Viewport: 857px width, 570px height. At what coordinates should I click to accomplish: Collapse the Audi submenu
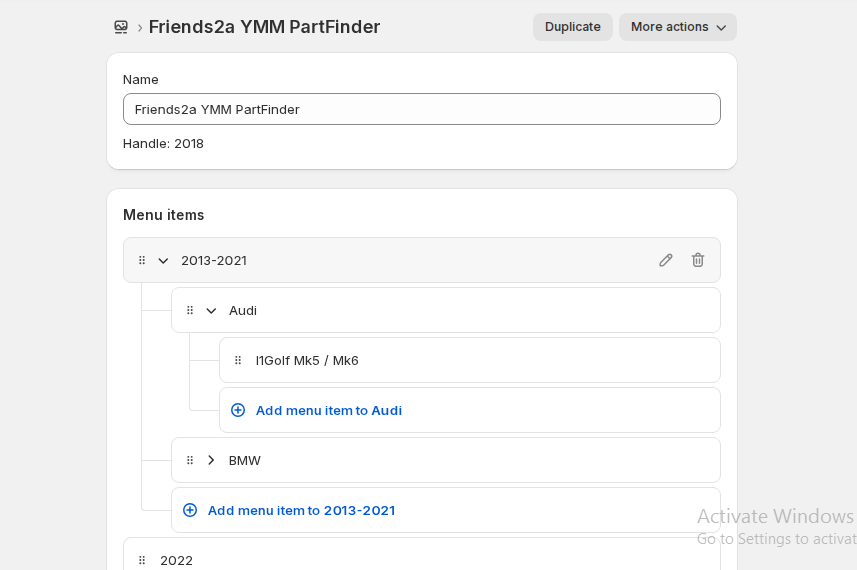click(211, 310)
